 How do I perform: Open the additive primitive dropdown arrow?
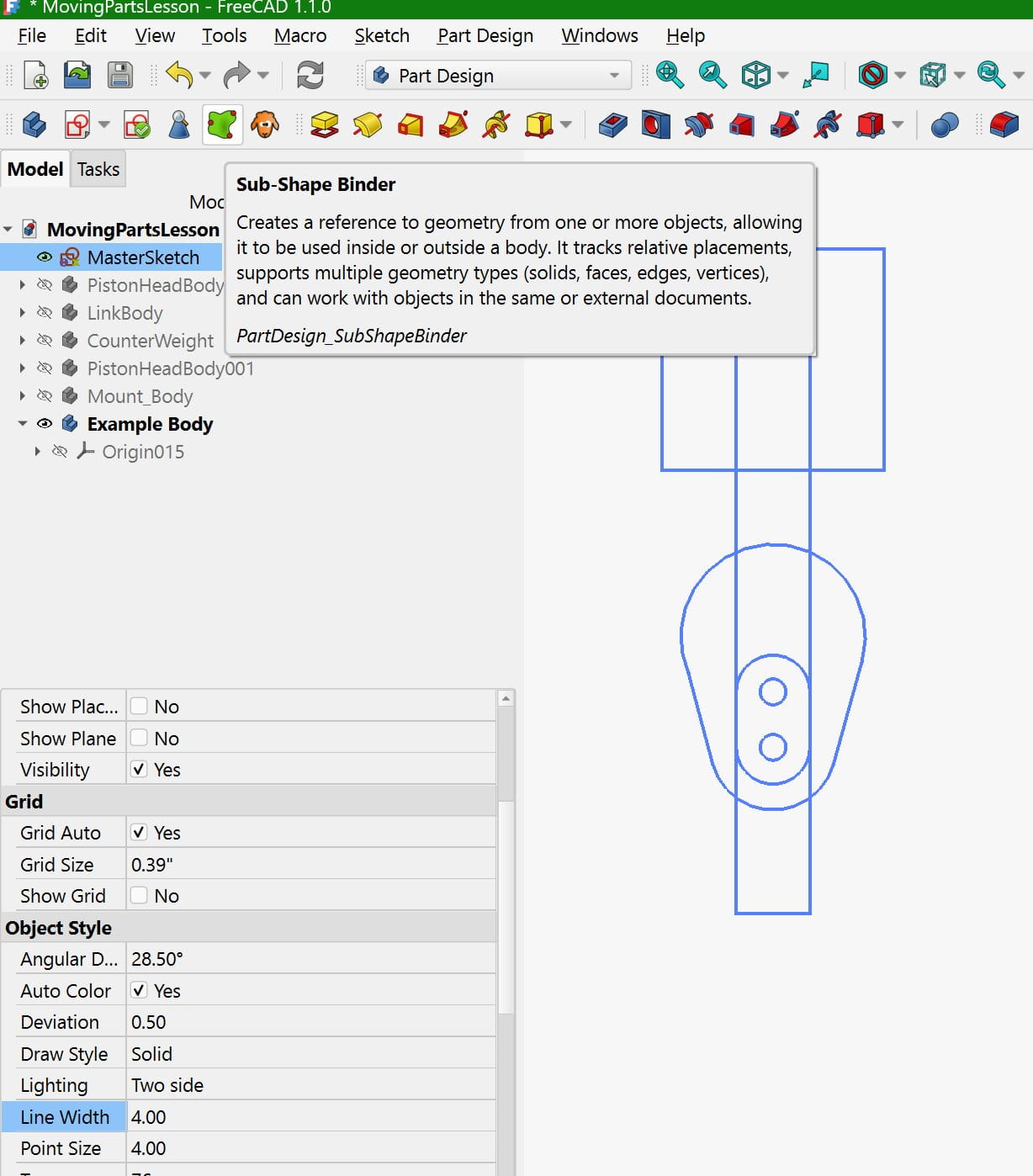pos(565,125)
